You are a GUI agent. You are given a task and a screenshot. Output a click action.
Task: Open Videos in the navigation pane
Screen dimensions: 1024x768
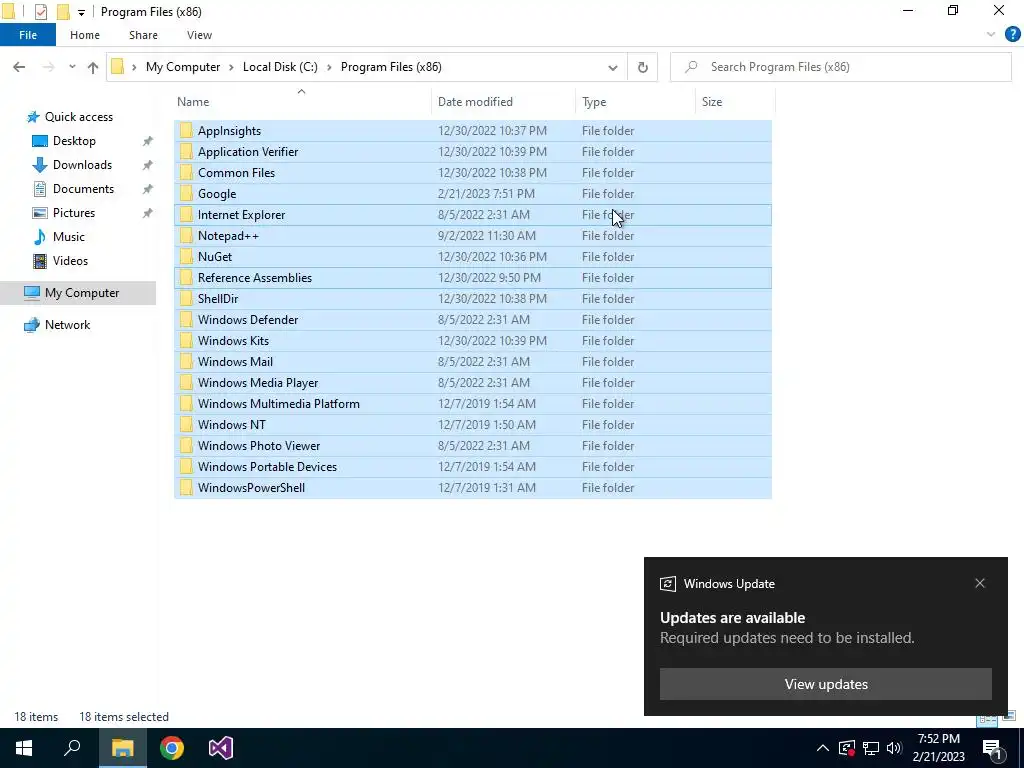[70, 261]
